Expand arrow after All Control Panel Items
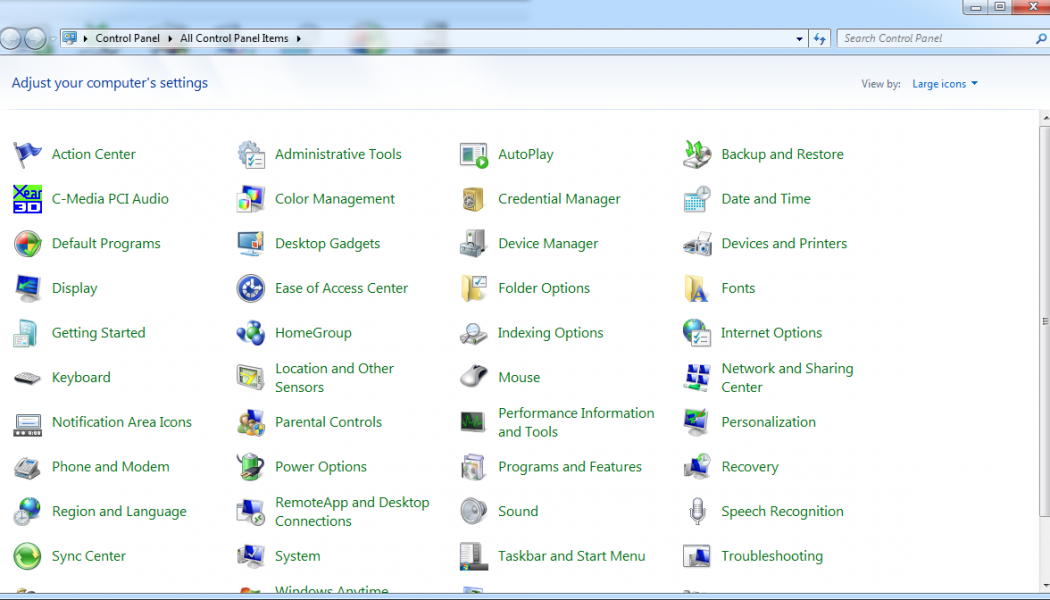1050x600 pixels. [298, 39]
